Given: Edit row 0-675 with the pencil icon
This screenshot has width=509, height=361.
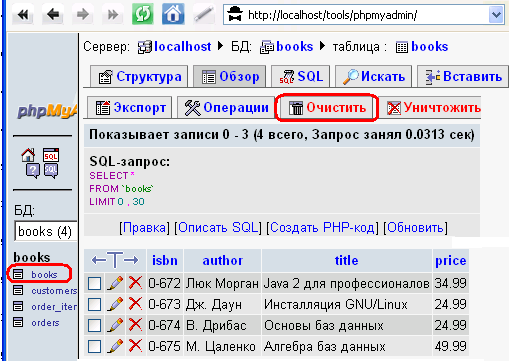Looking at the screenshot, I should (x=115, y=346).
